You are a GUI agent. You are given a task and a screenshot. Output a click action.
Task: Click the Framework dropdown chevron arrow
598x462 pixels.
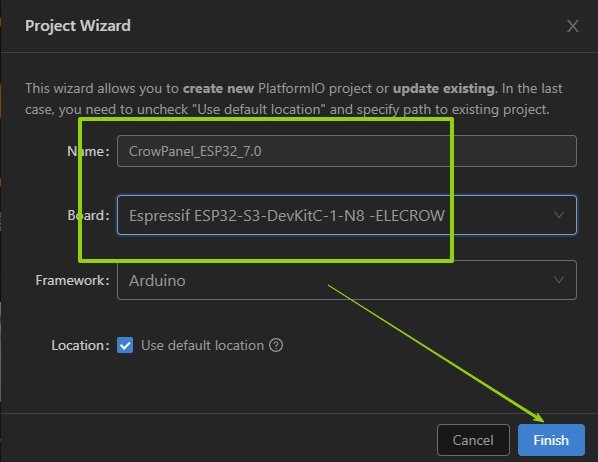(x=559, y=280)
